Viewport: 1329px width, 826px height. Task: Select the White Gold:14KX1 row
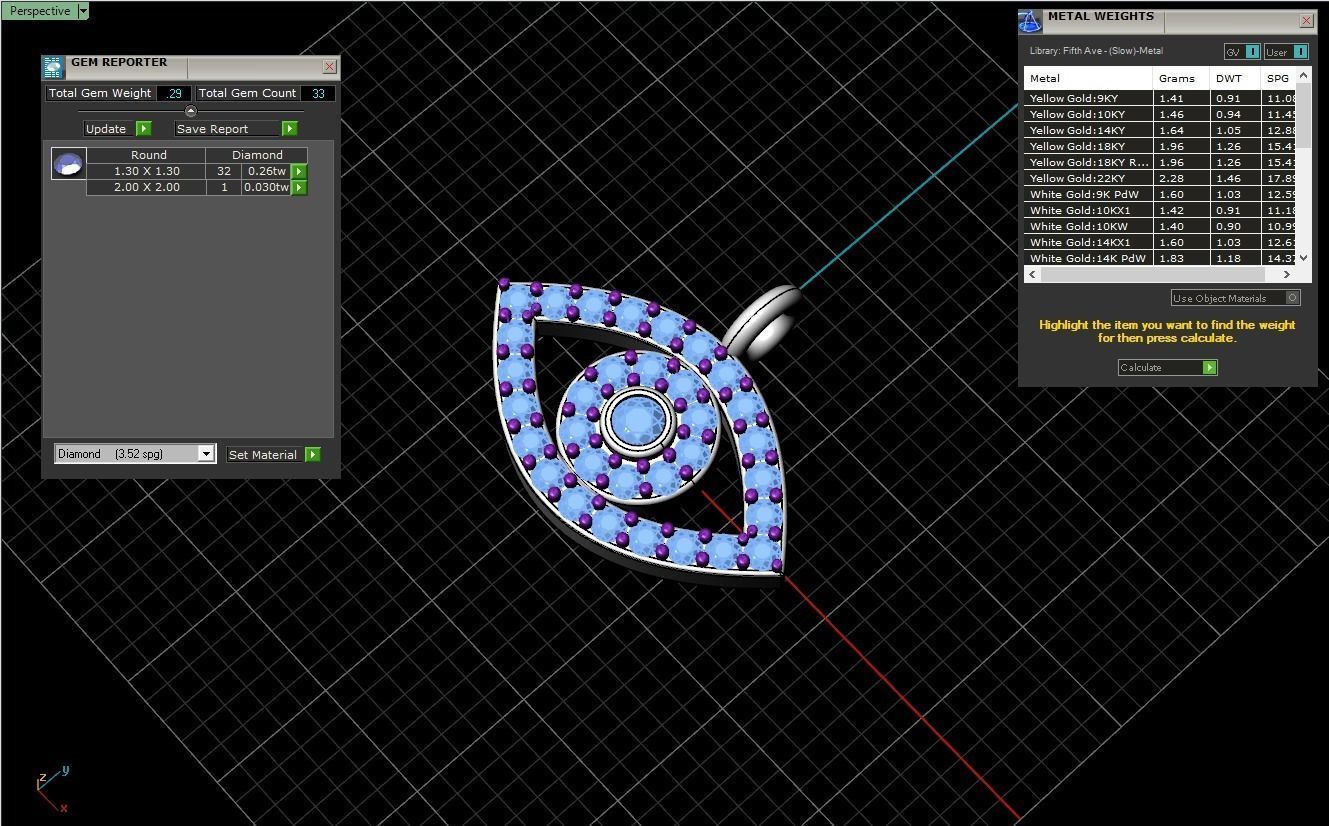coord(1160,242)
